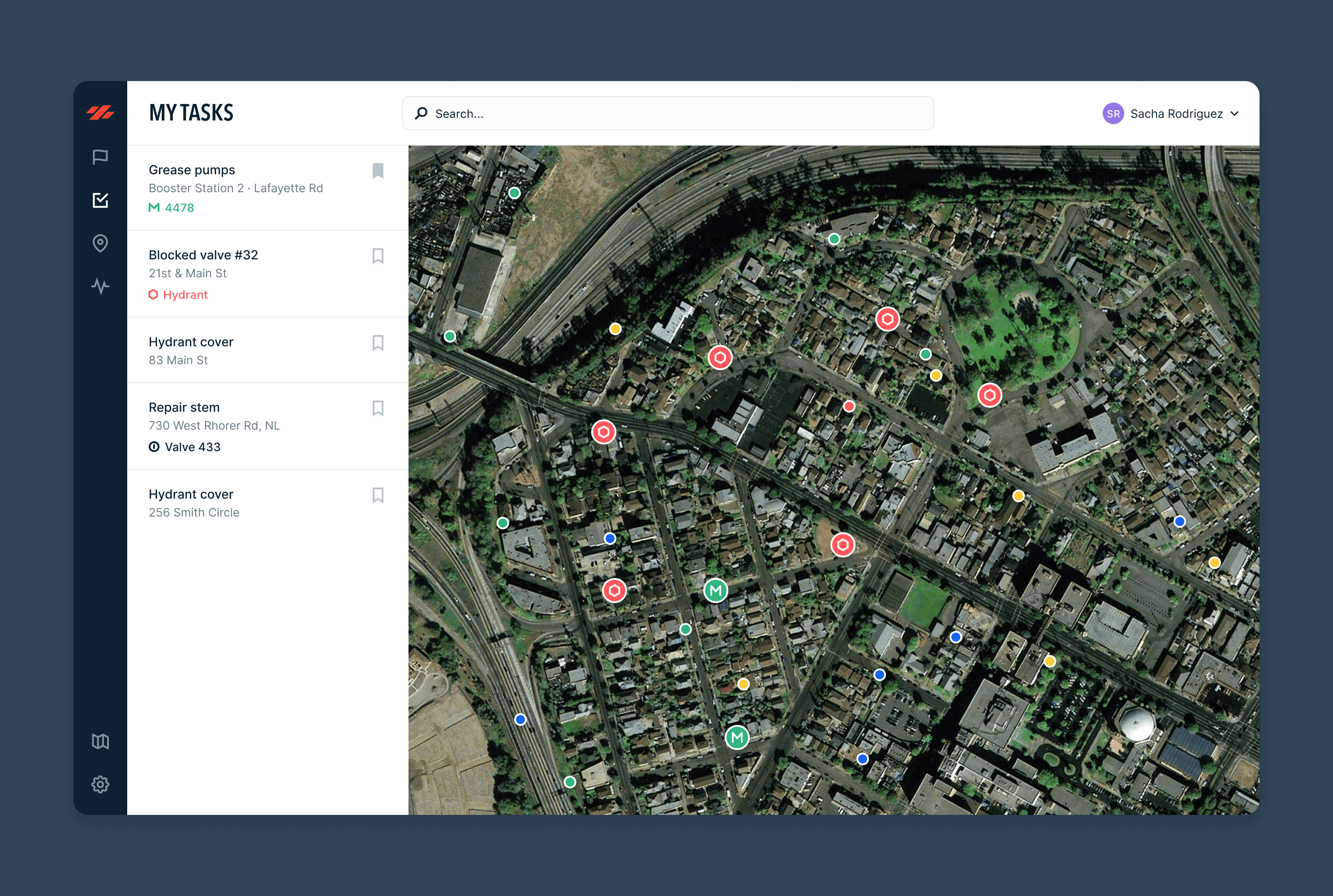This screenshot has width=1333, height=896.
Task: Open the flag icon in the sidebar
Action: (x=100, y=156)
